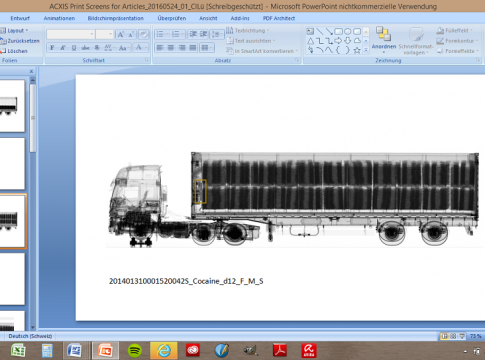The image size is (485, 360).
Task: Click the clear formatting icon
Action: click(x=144, y=34)
